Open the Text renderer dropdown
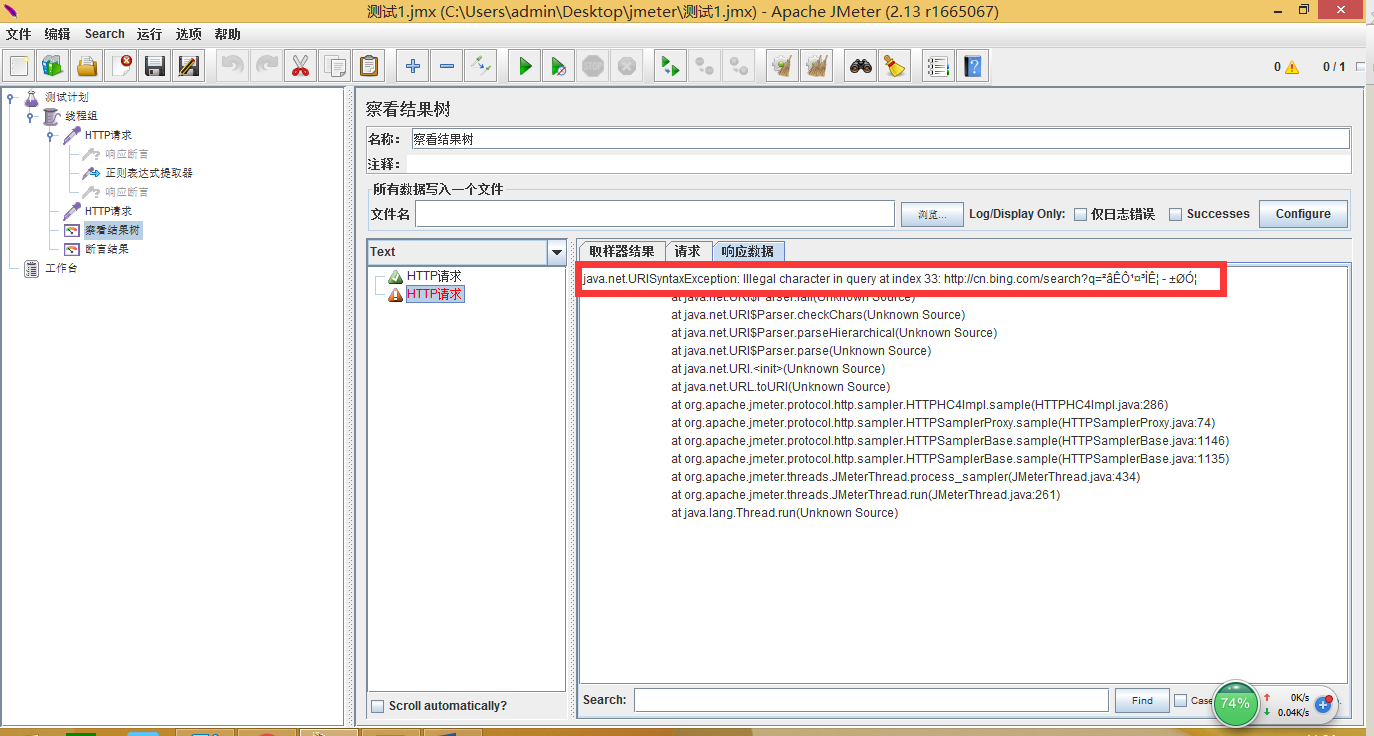Screen dimensions: 1374x736 (x=557, y=252)
